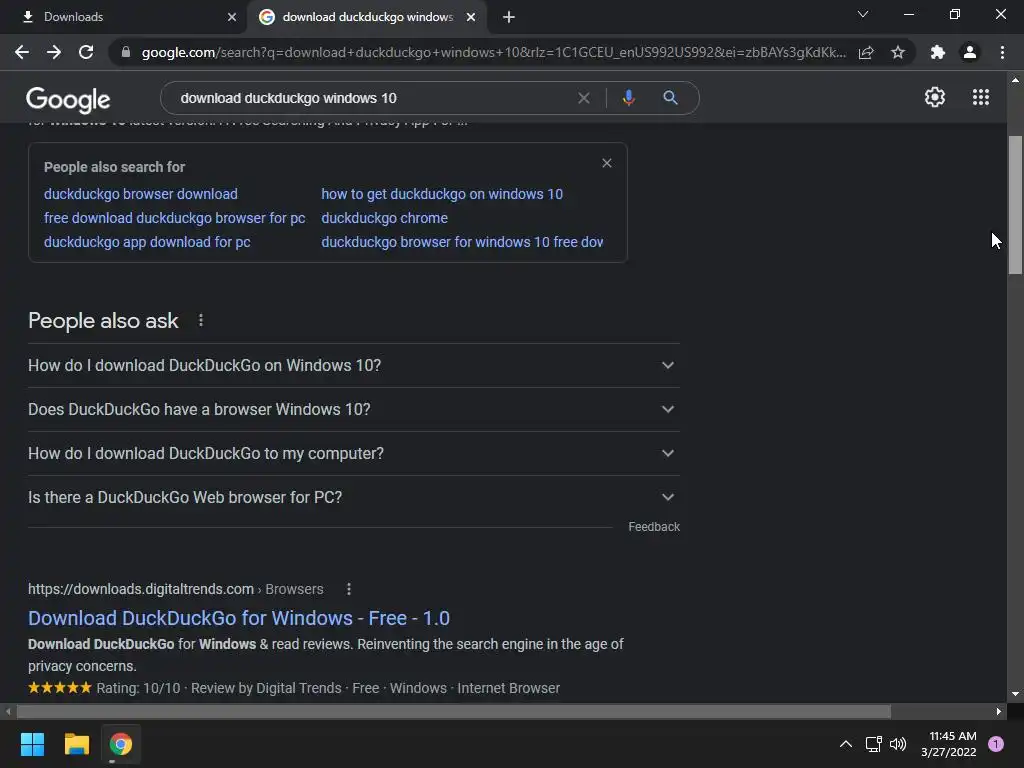Viewport: 1024px width, 768px height.
Task: Open the clock and date flyout
Action: click(949, 744)
